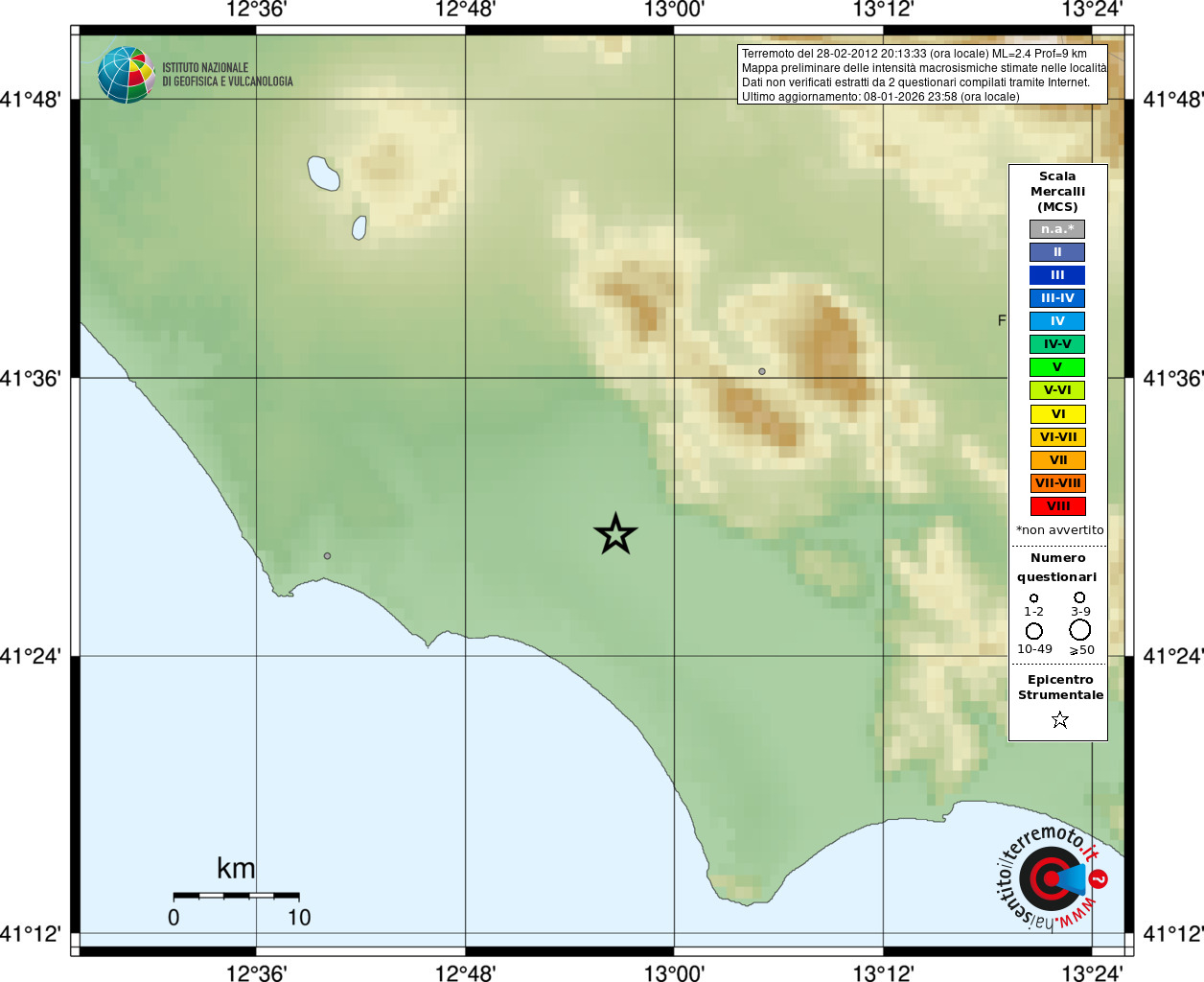The height and width of the screenshot is (982, 1204).
Task: Select the orange VII intensity swatch
Action: tap(1057, 460)
